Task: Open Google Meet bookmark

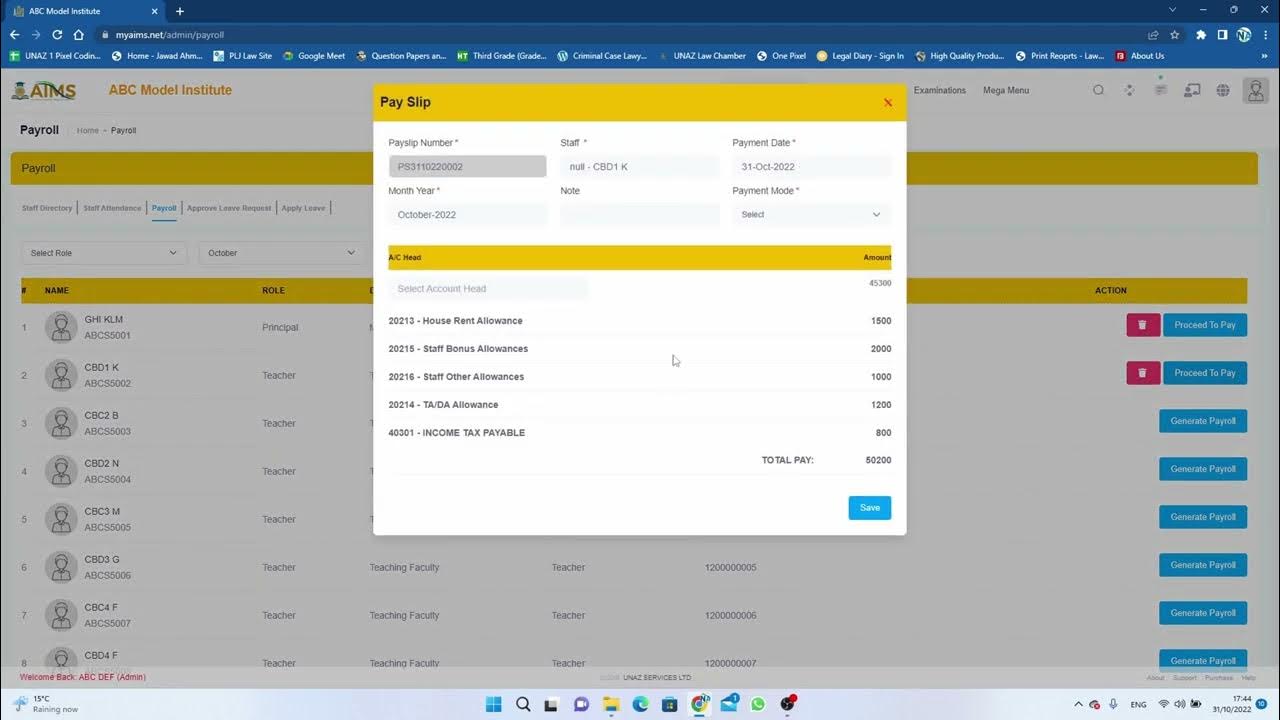Action: coord(314,56)
